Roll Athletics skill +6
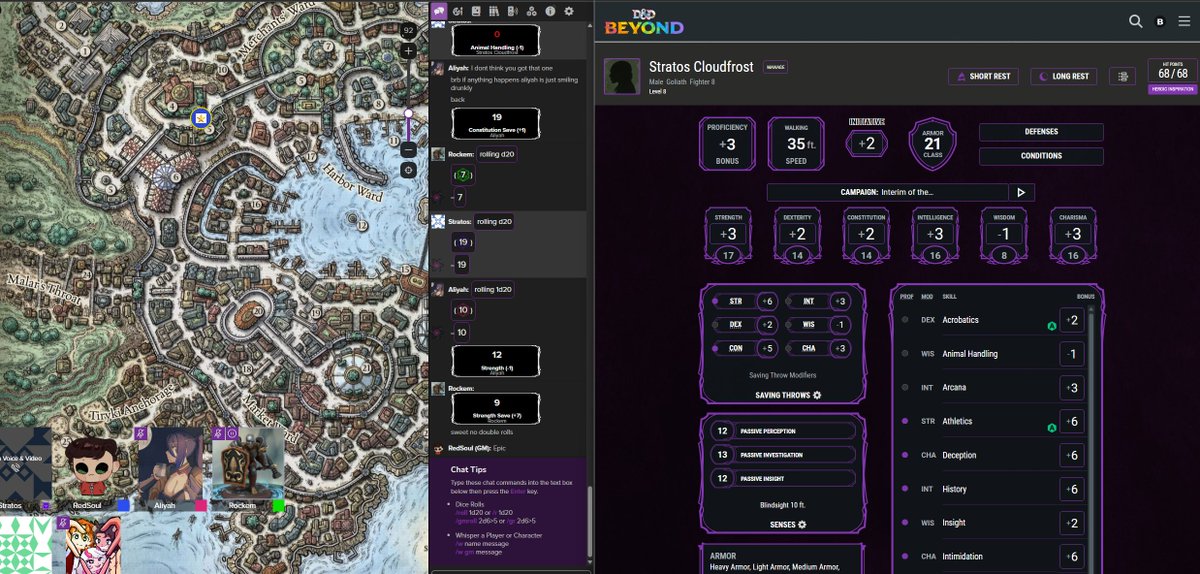The height and width of the screenshot is (574, 1200). tap(1072, 422)
